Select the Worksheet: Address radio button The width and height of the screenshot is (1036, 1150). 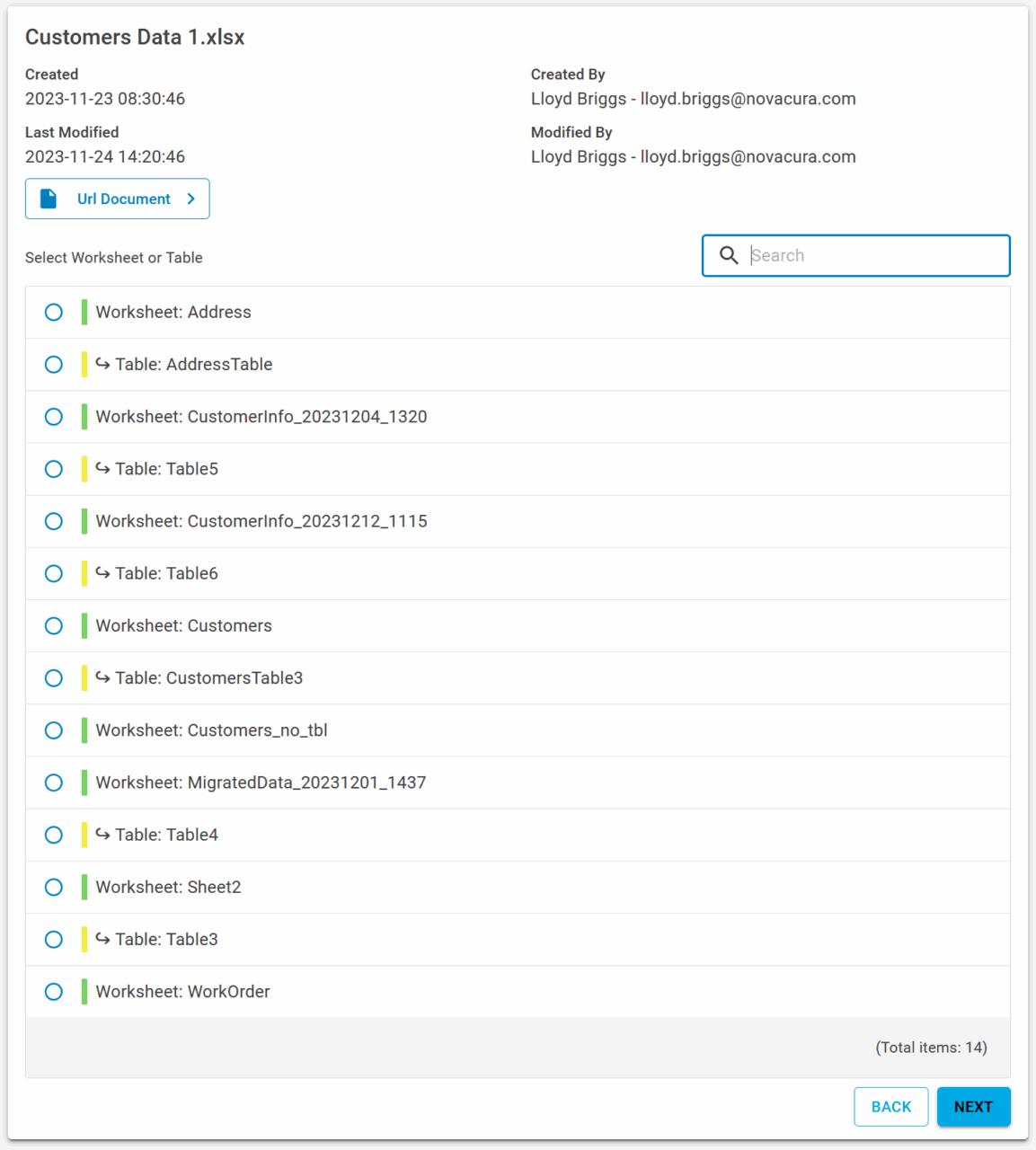54,313
